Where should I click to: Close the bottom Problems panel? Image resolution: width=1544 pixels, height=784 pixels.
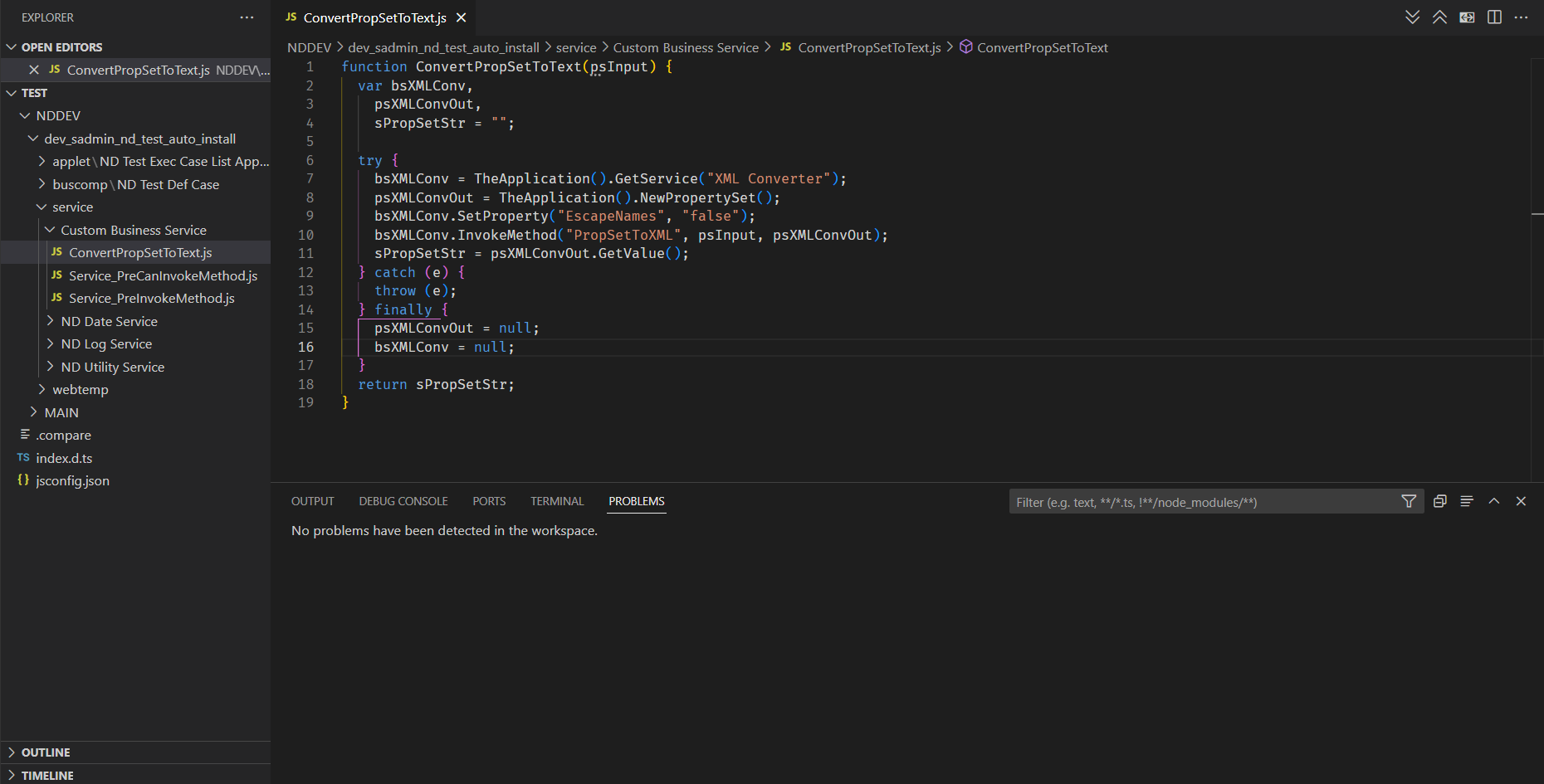tap(1521, 501)
